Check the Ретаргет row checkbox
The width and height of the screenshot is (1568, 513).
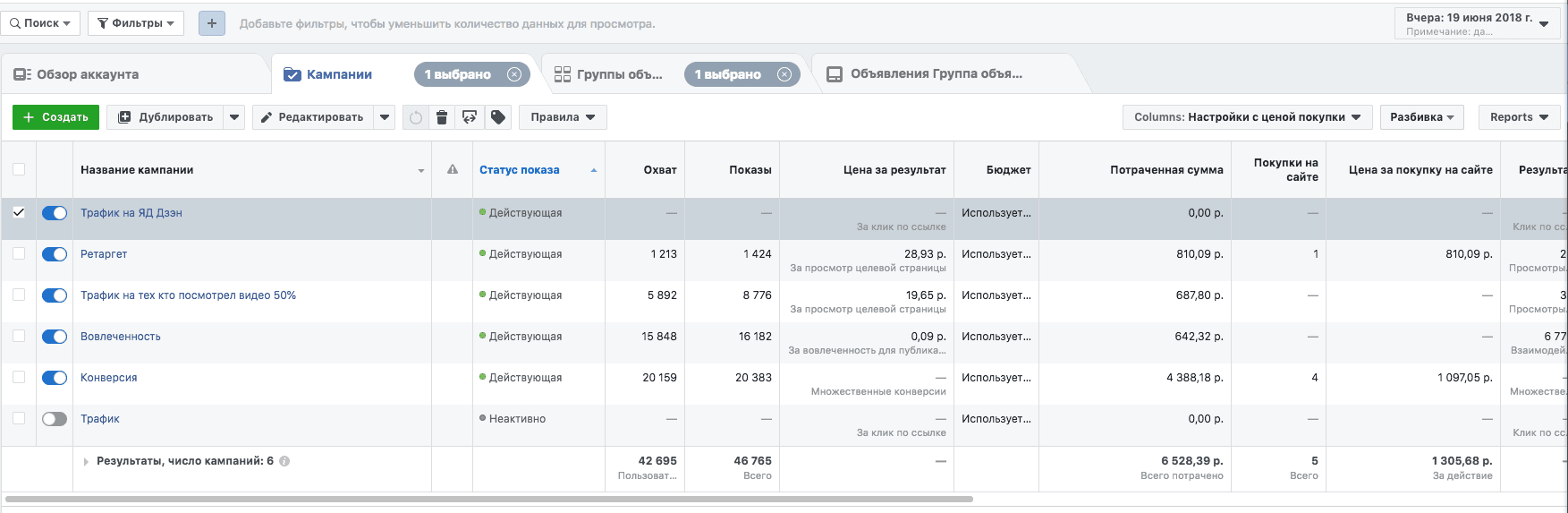(x=19, y=253)
